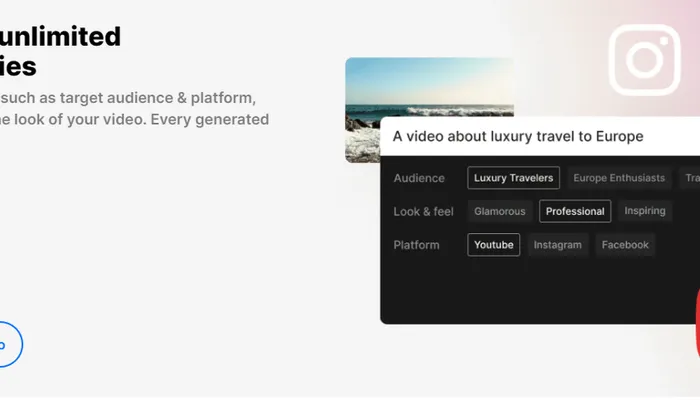Image resolution: width=700 pixels, height=400 pixels.
Task: Click the target audience & platform description text
Action: click(128, 98)
